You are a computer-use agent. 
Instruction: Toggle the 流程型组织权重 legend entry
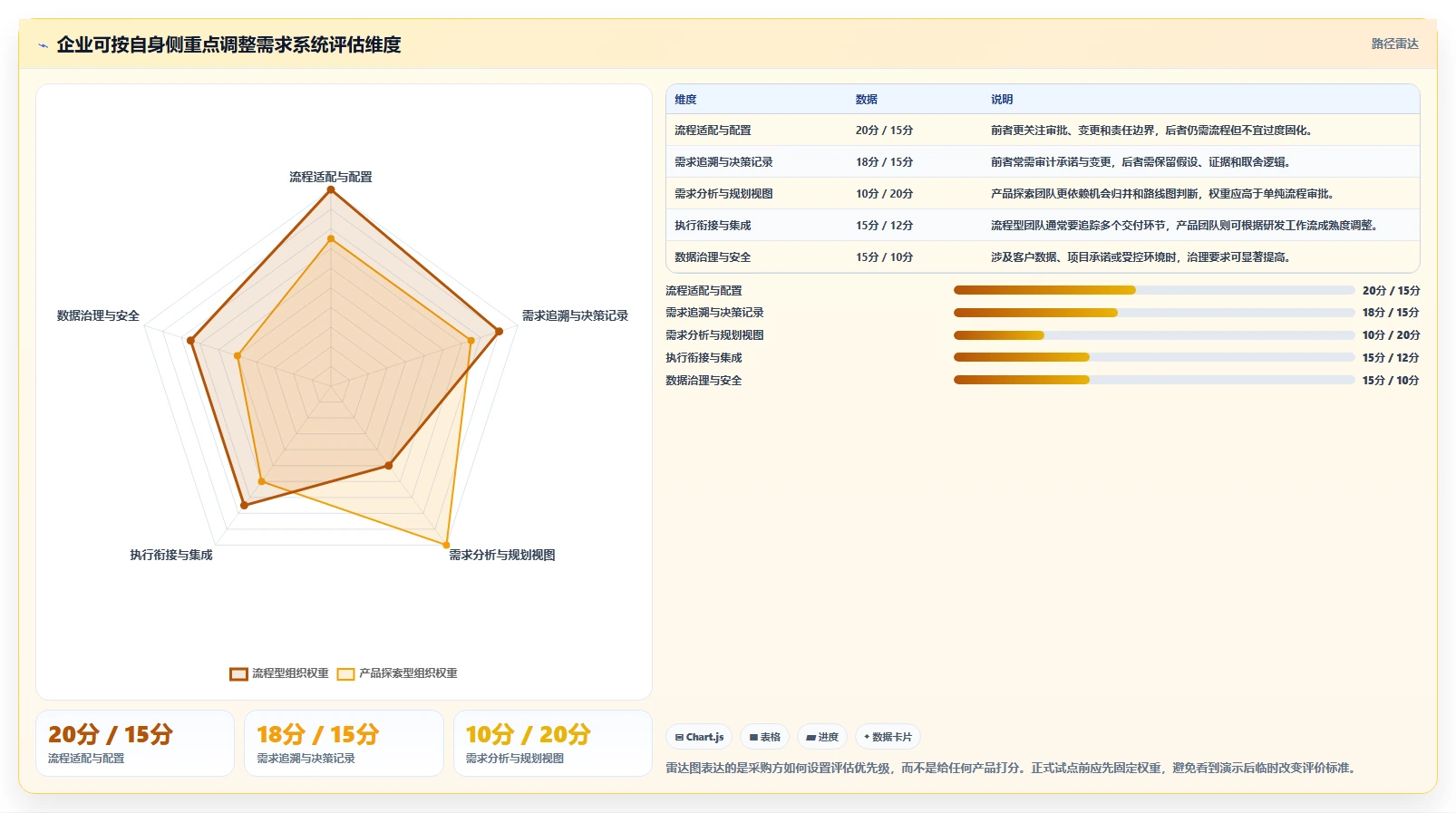coord(279,673)
